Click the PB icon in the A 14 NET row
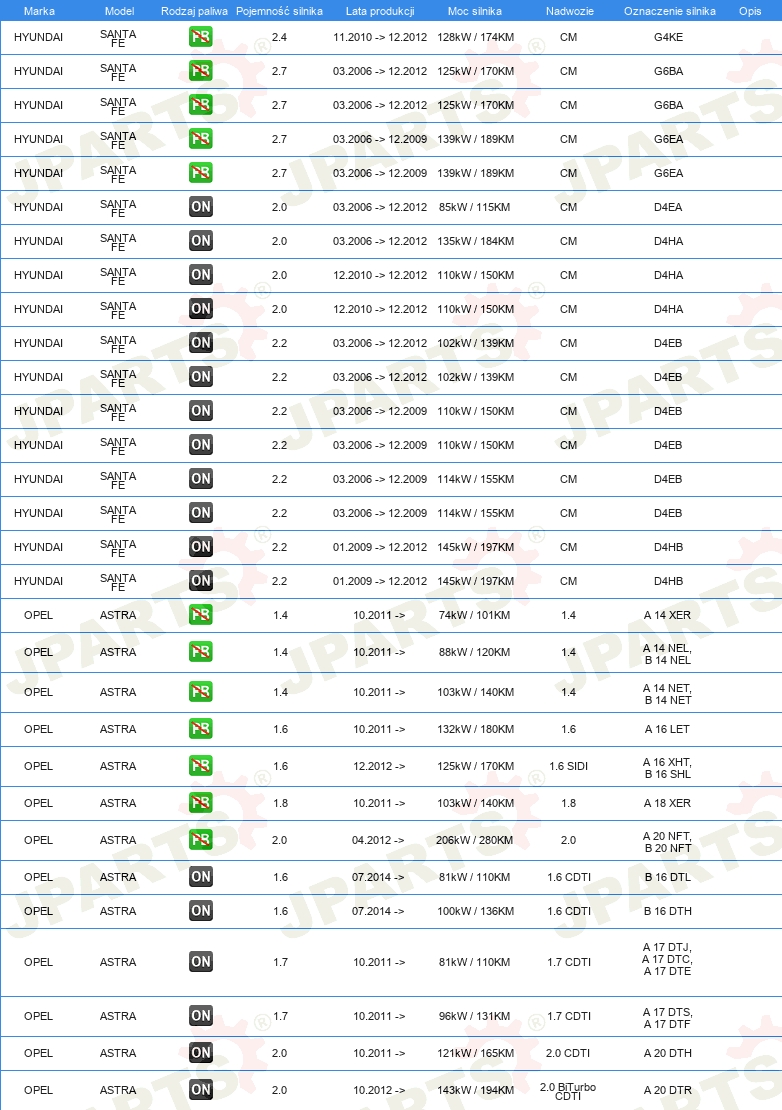Viewport: 782px width, 1110px height. 201,692
